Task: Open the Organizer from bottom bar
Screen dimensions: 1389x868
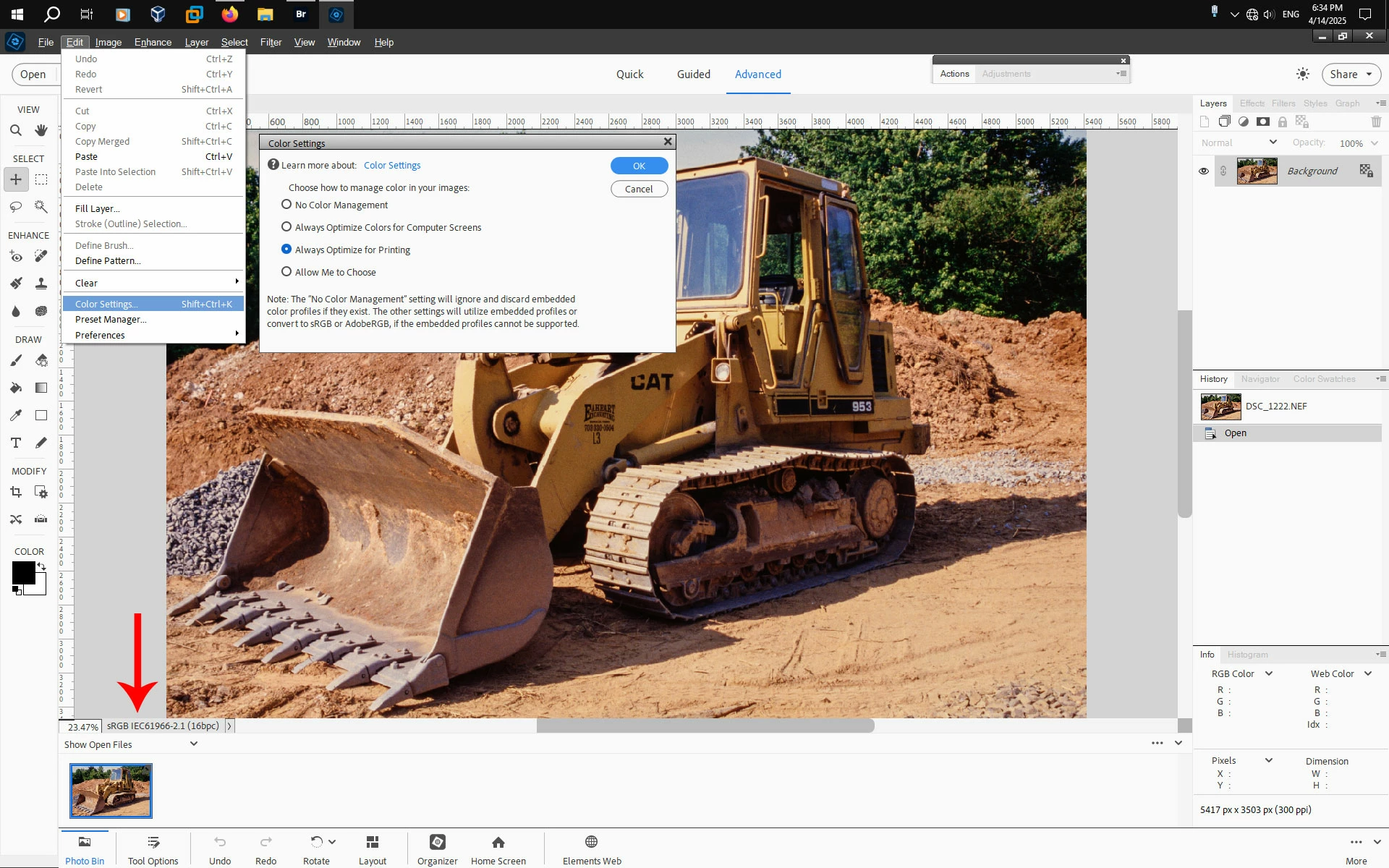Action: [x=437, y=848]
